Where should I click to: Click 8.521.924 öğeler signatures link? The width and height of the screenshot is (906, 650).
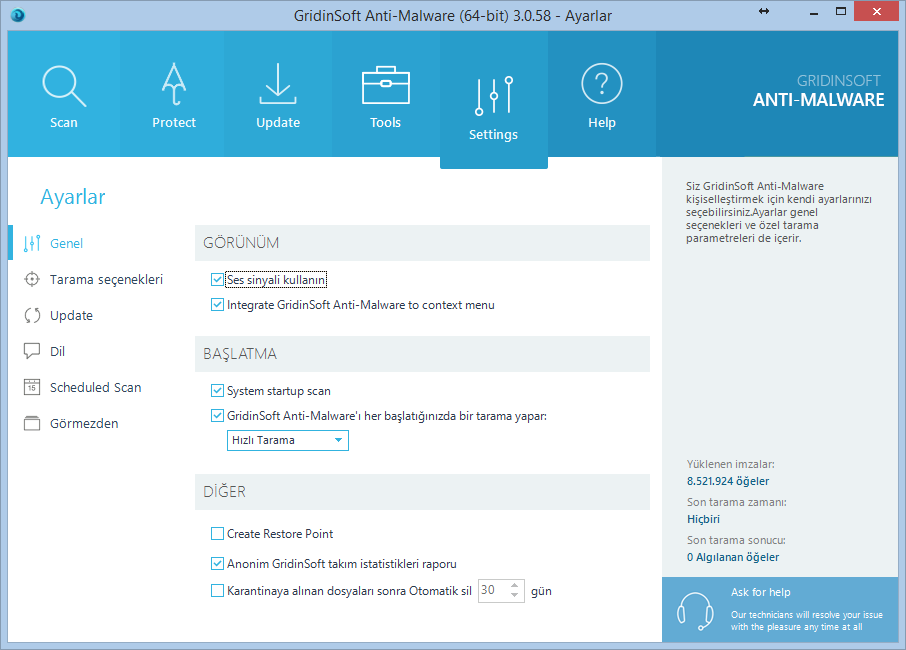pos(728,481)
